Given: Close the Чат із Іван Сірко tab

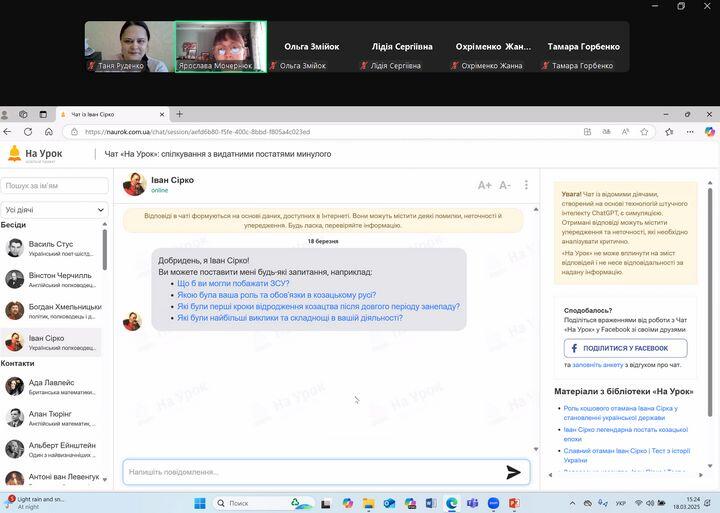Looking at the screenshot, I should [162, 114].
